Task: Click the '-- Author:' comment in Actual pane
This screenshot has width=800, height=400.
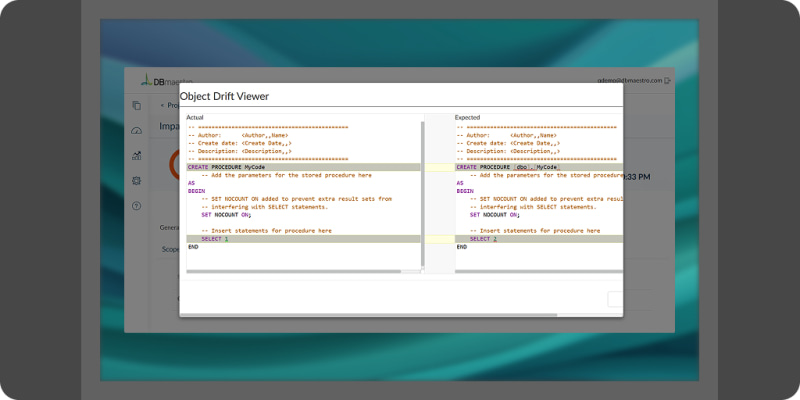Action: [x=238, y=135]
